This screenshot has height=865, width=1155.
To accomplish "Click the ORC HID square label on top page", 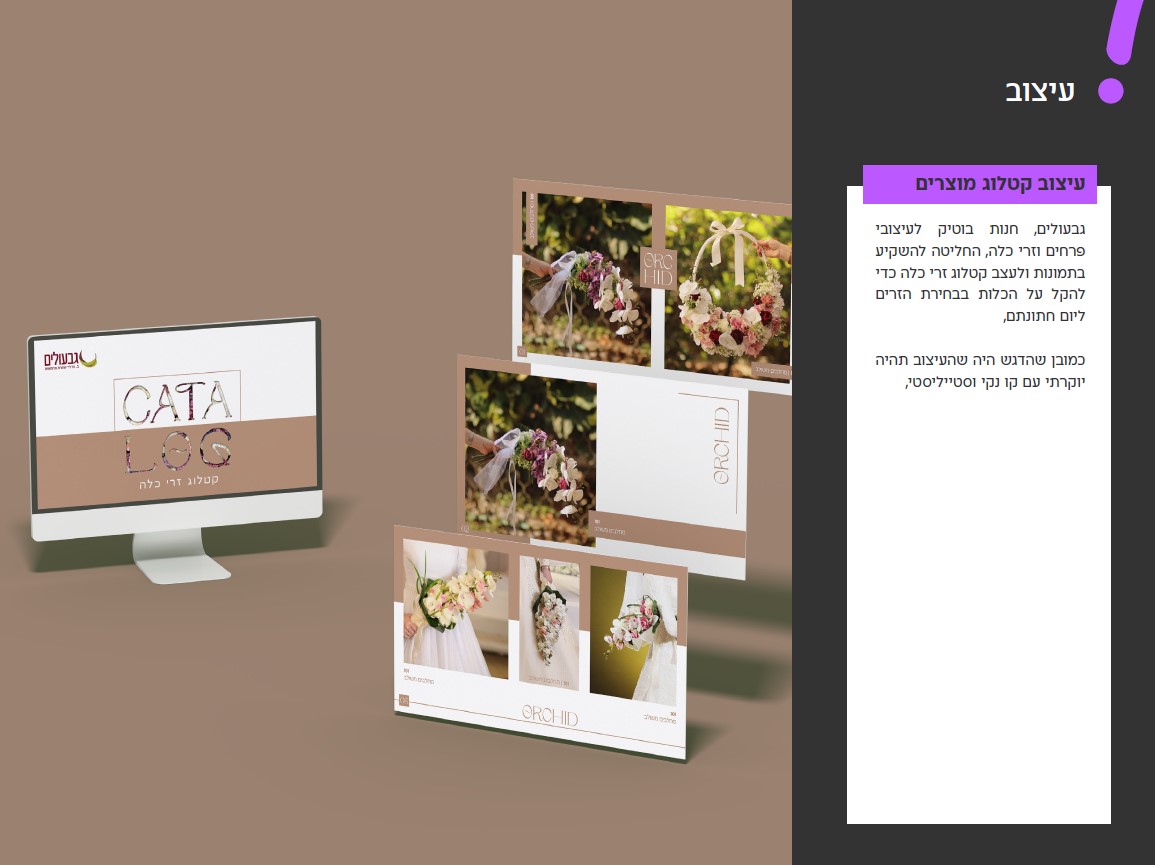I will pyautogui.click(x=658, y=269).
